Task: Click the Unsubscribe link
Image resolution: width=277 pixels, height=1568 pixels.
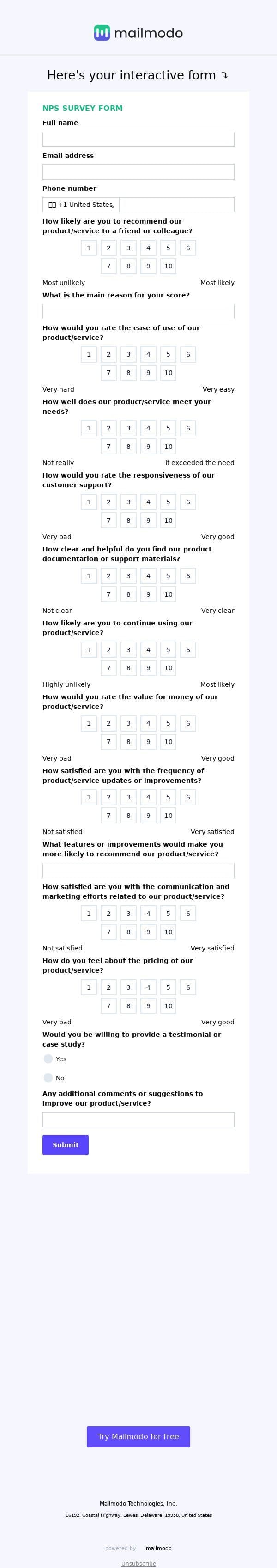Action: coord(138,1563)
